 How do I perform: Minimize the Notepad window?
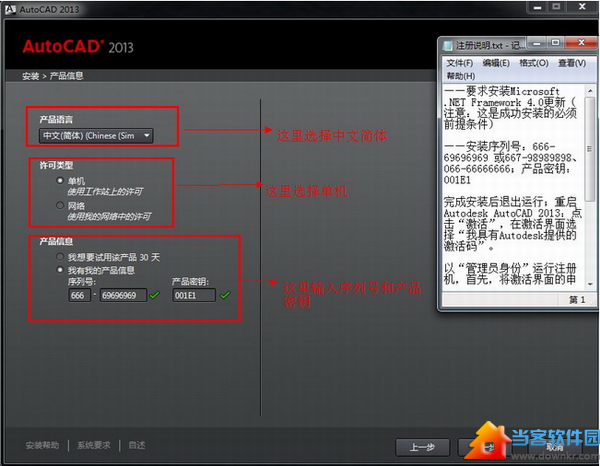coord(537,43)
